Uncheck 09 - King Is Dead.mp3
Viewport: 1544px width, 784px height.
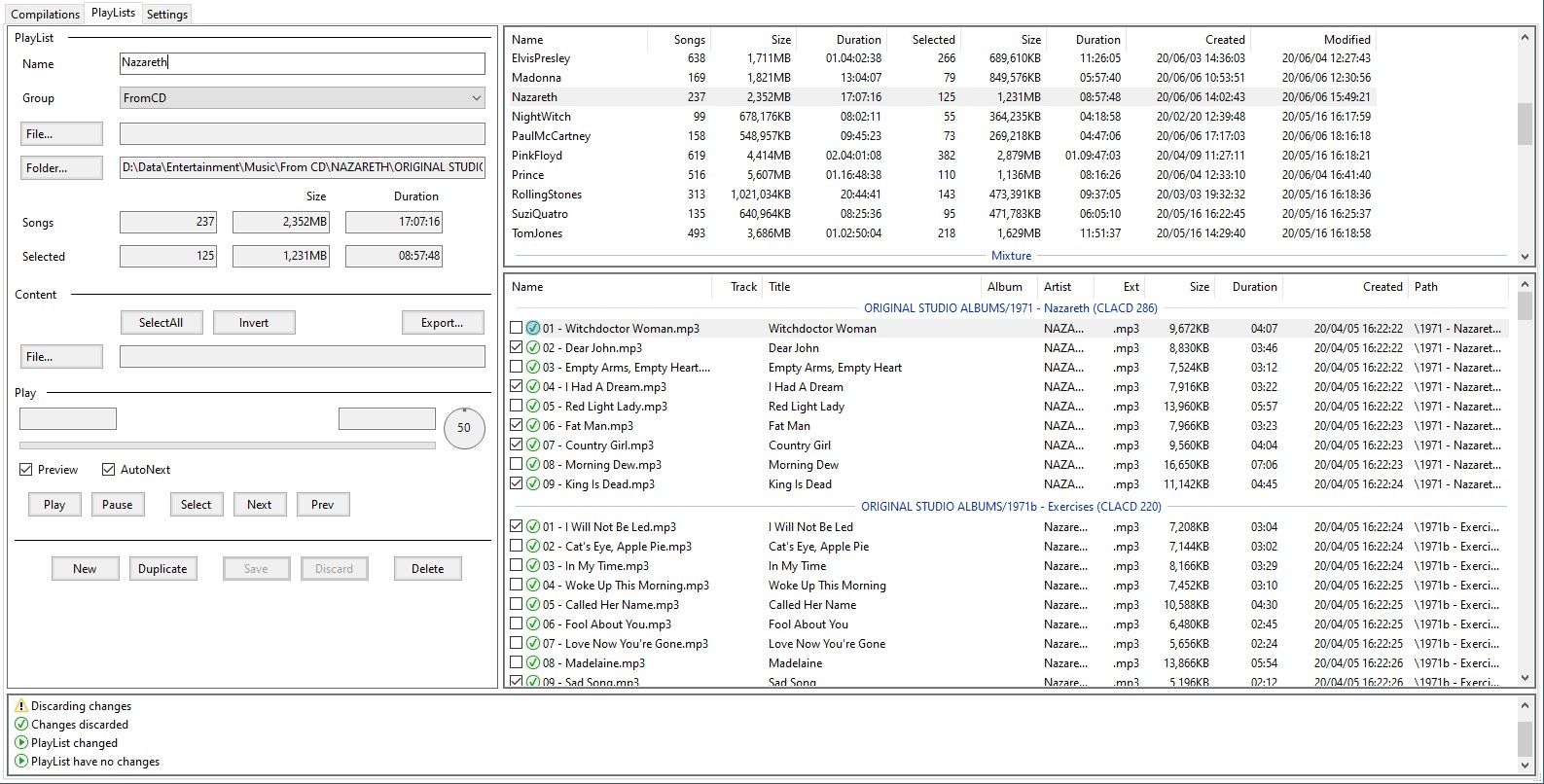click(517, 484)
